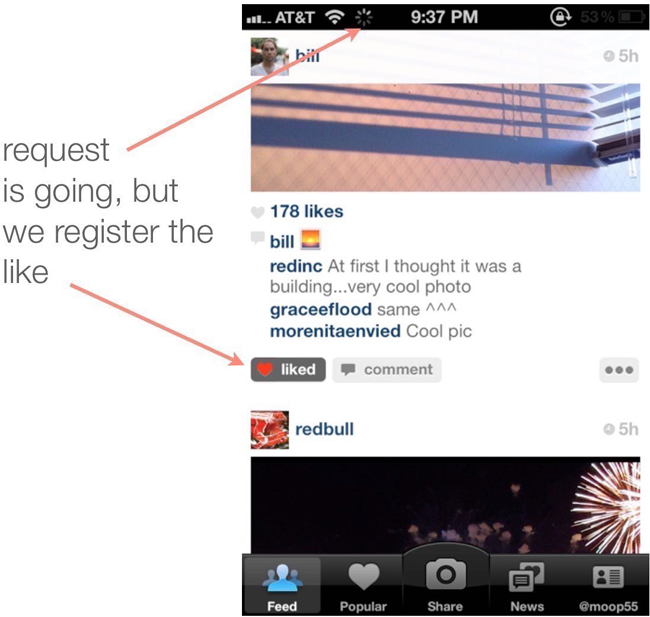Open the News tab
Viewport: 650px width, 617px height.
527,585
